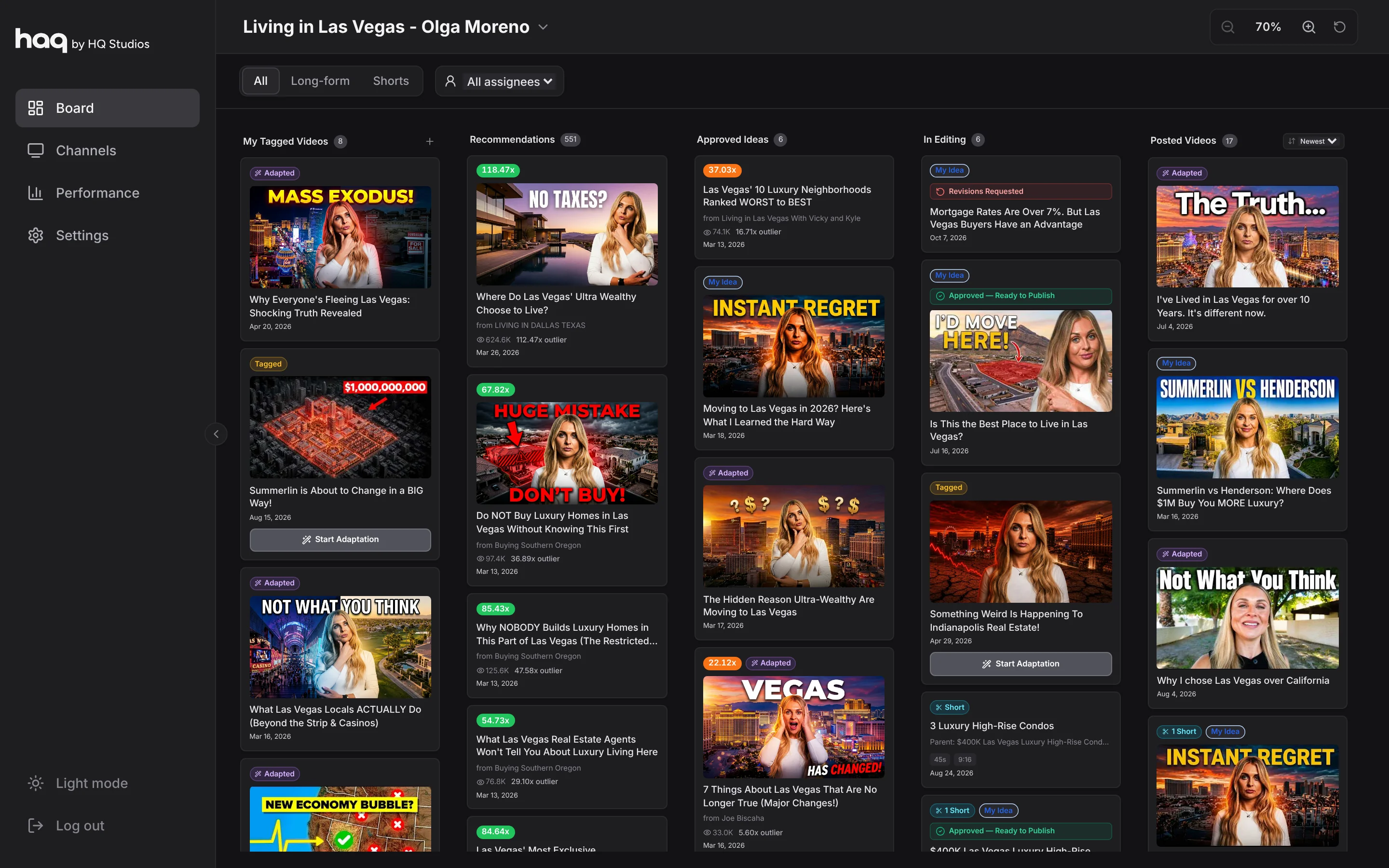Filter by Long-form videos

(320, 81)
